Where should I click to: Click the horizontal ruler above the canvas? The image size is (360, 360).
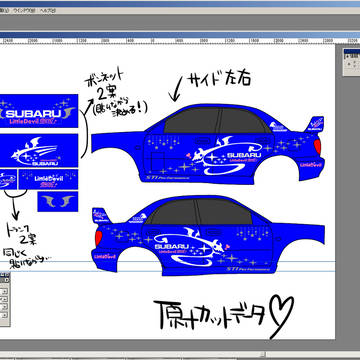167,41
